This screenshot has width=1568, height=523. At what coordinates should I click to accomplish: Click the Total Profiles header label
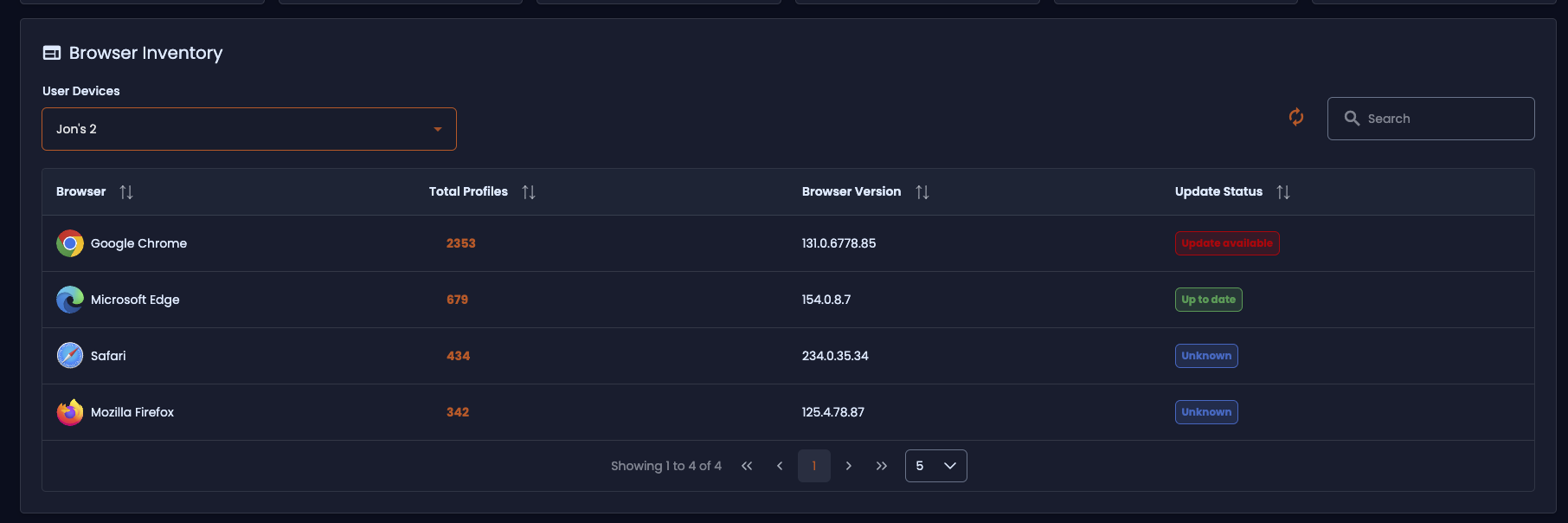[x=468, y=191]
